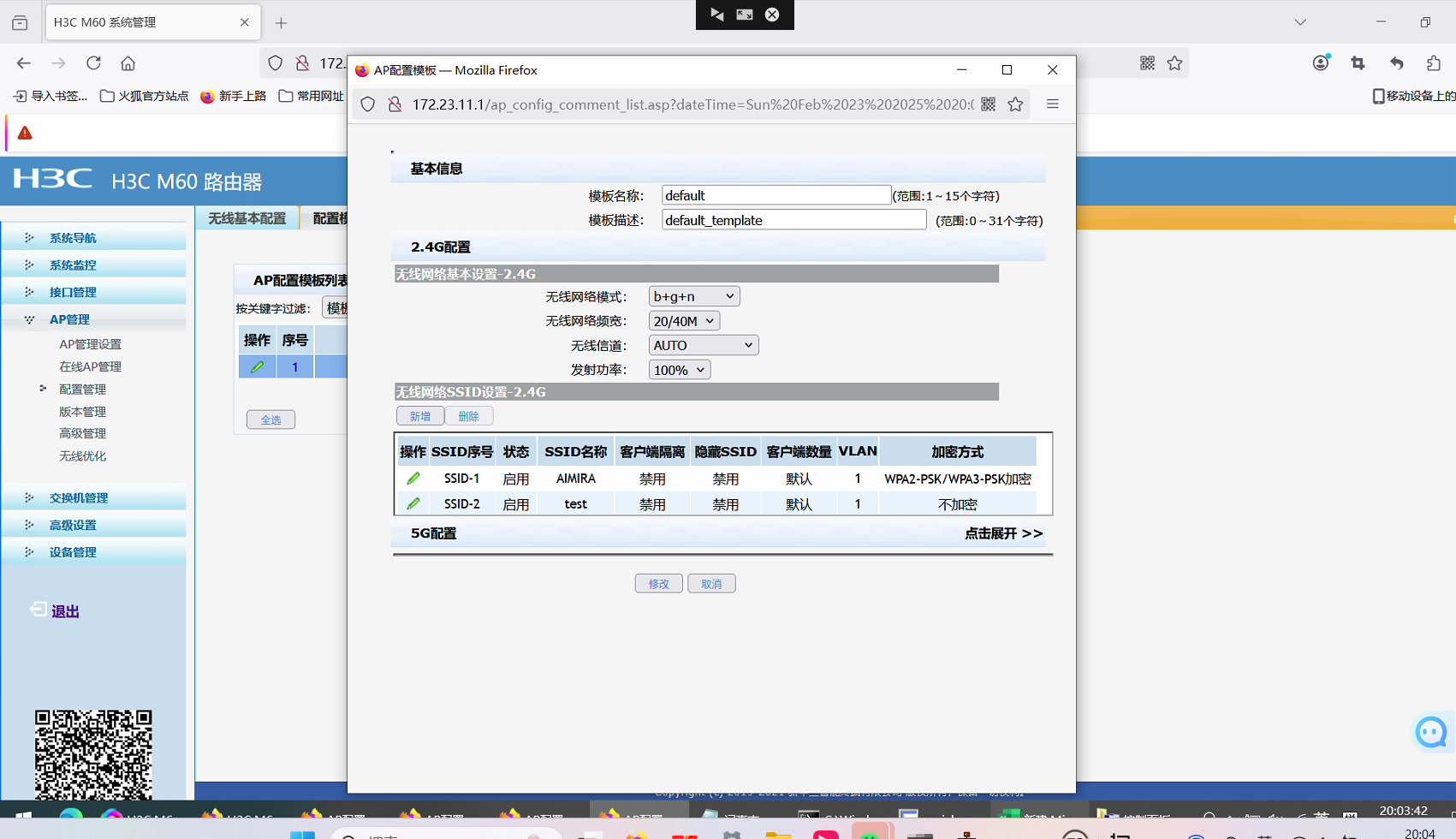1456x839 pixels.
Task: Click the 模板描述 input field
Action: 793,220
